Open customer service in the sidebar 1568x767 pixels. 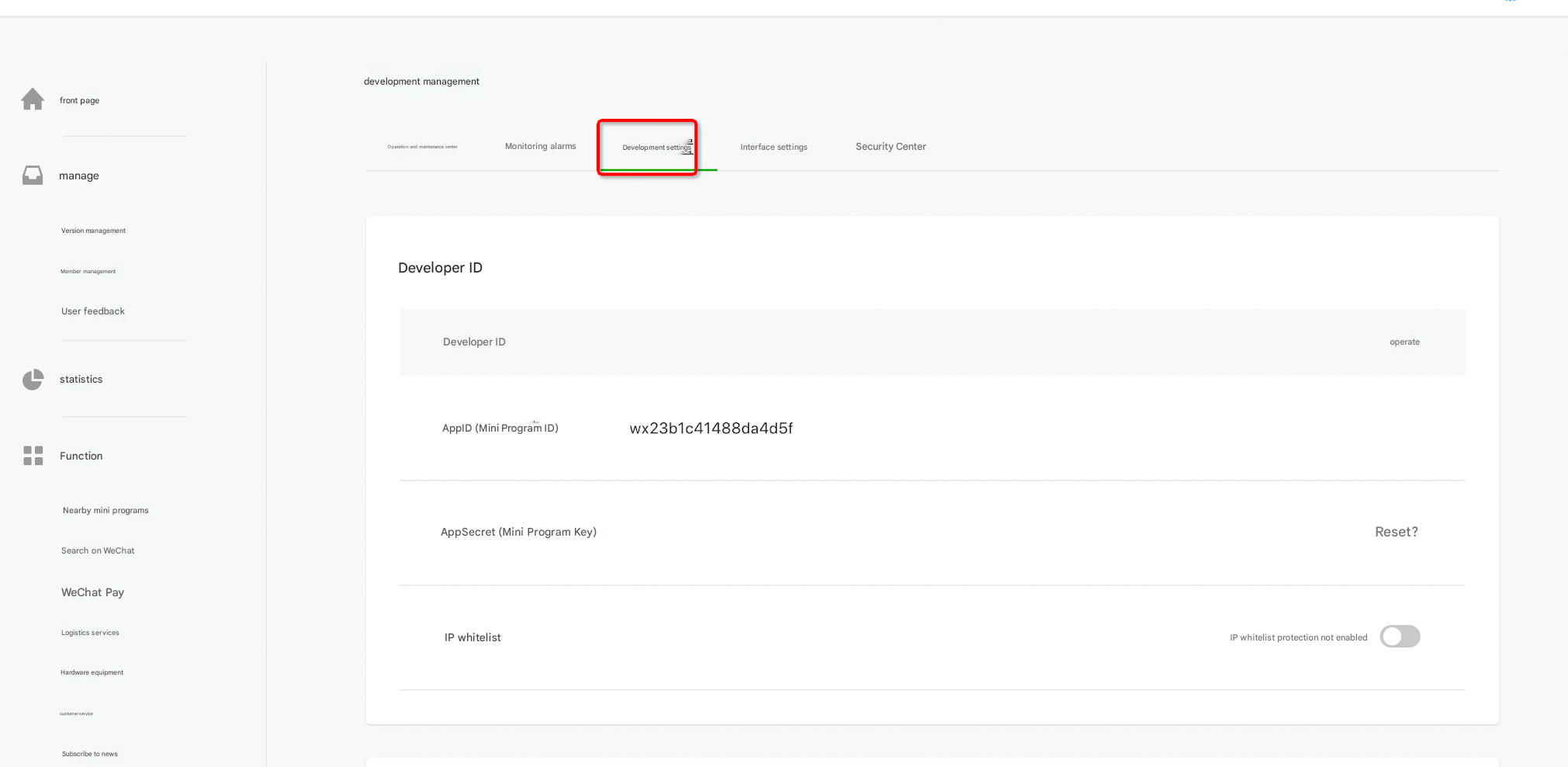[76, 713]
